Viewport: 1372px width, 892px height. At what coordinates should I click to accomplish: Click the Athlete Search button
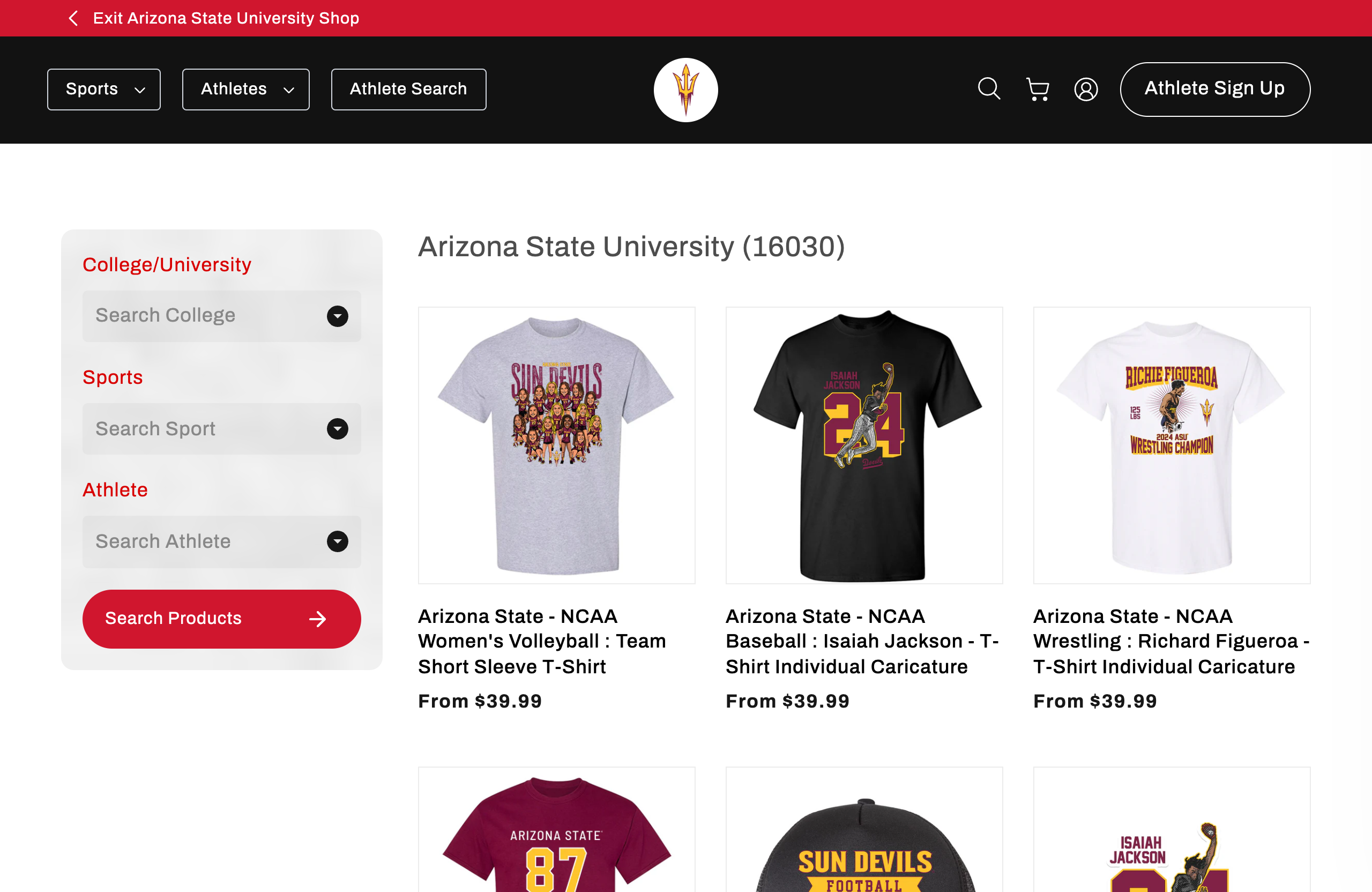pyautogui.click(x=408, y=89)
